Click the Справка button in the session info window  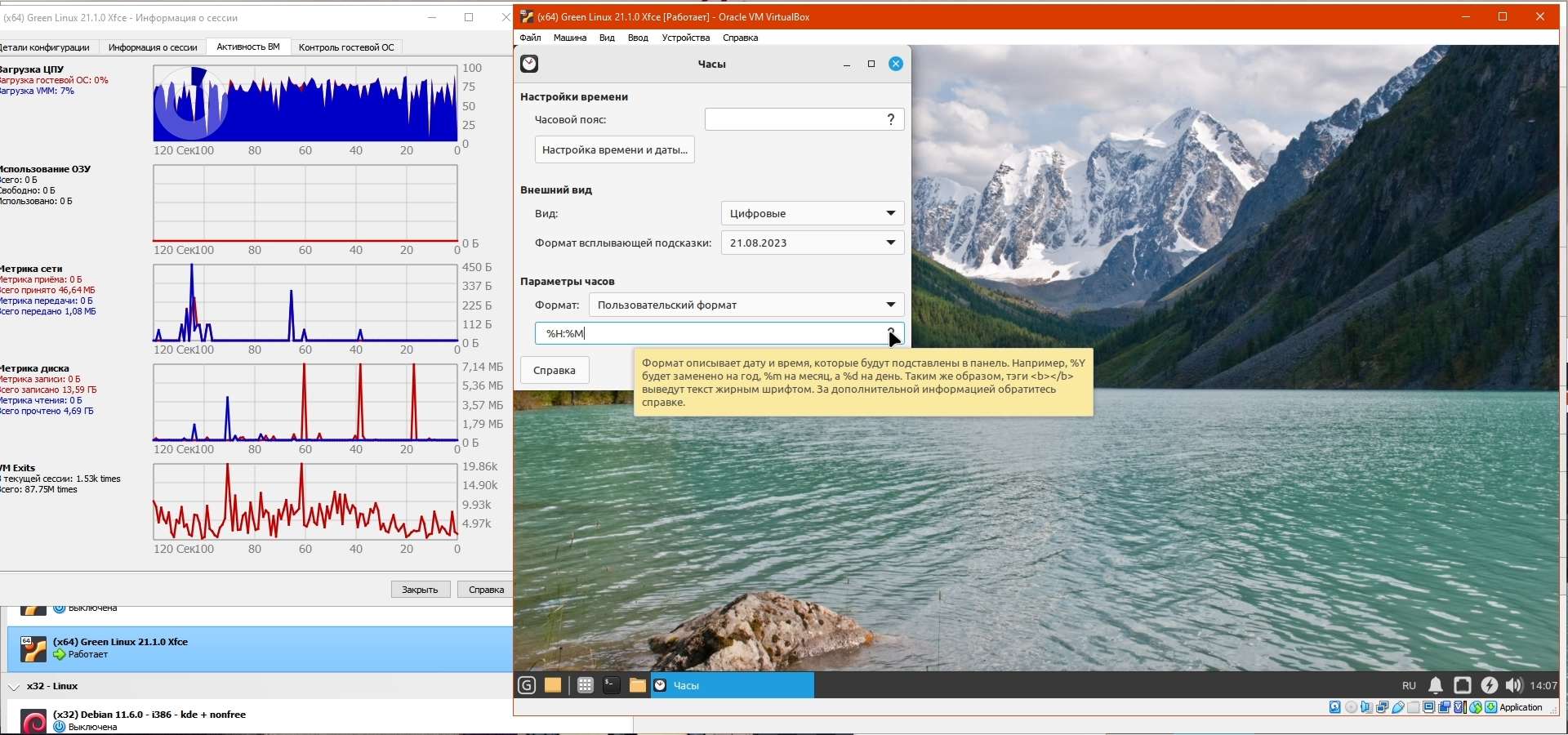(485, 590)
